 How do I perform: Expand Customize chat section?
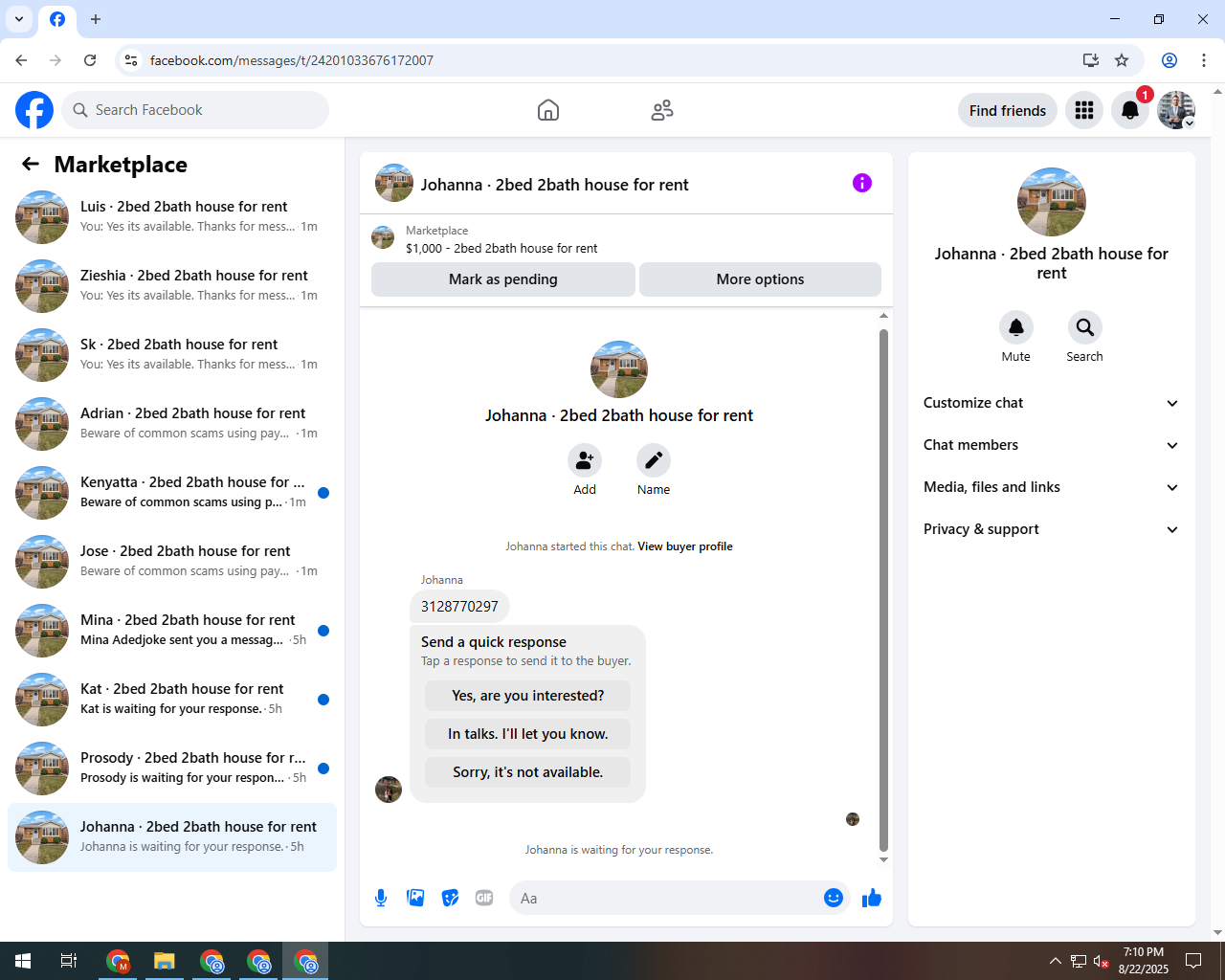pyautogui.click(x=1051, y=403)
